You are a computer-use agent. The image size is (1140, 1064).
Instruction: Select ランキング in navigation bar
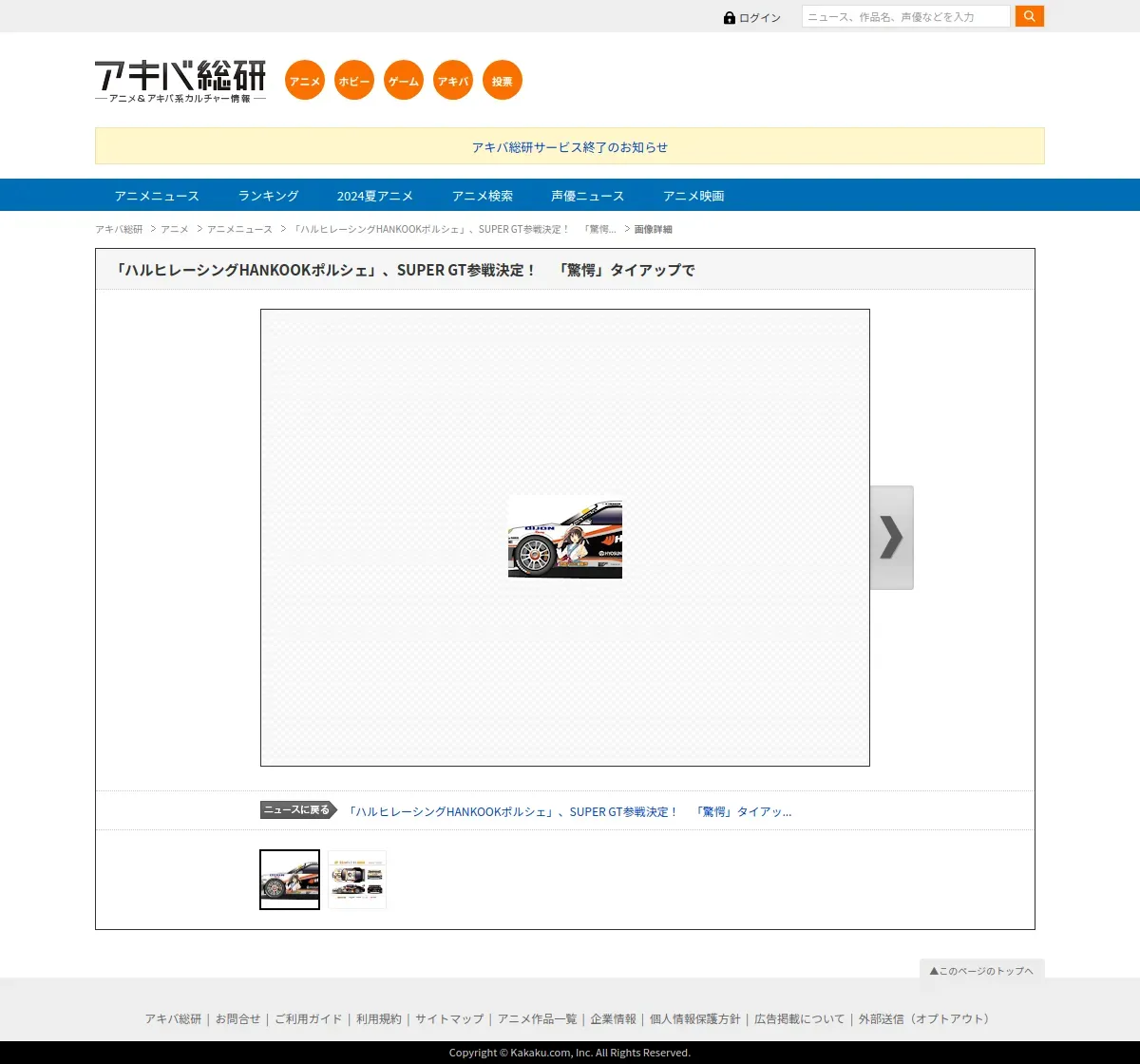(x=269, y=196)
